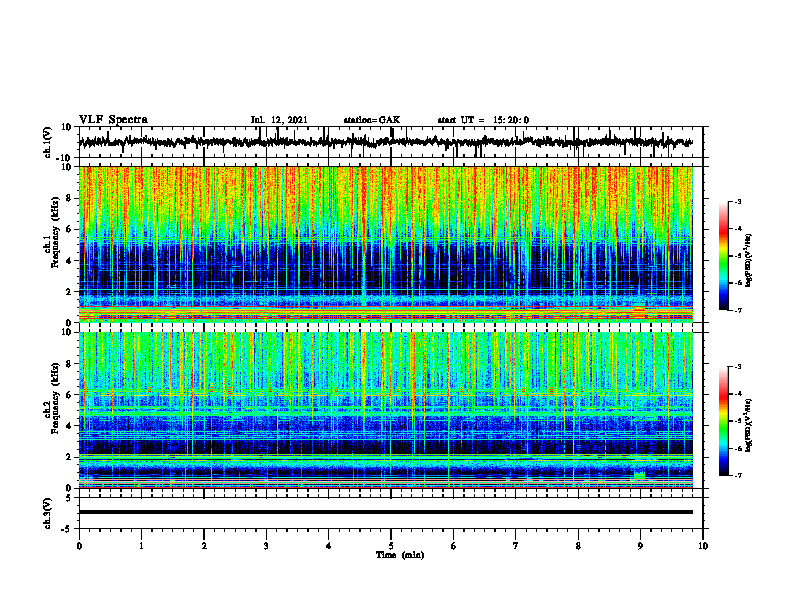Click the time axis tick label 5
Viewport: 792px width, 612px height.
[x=391, y=546]
